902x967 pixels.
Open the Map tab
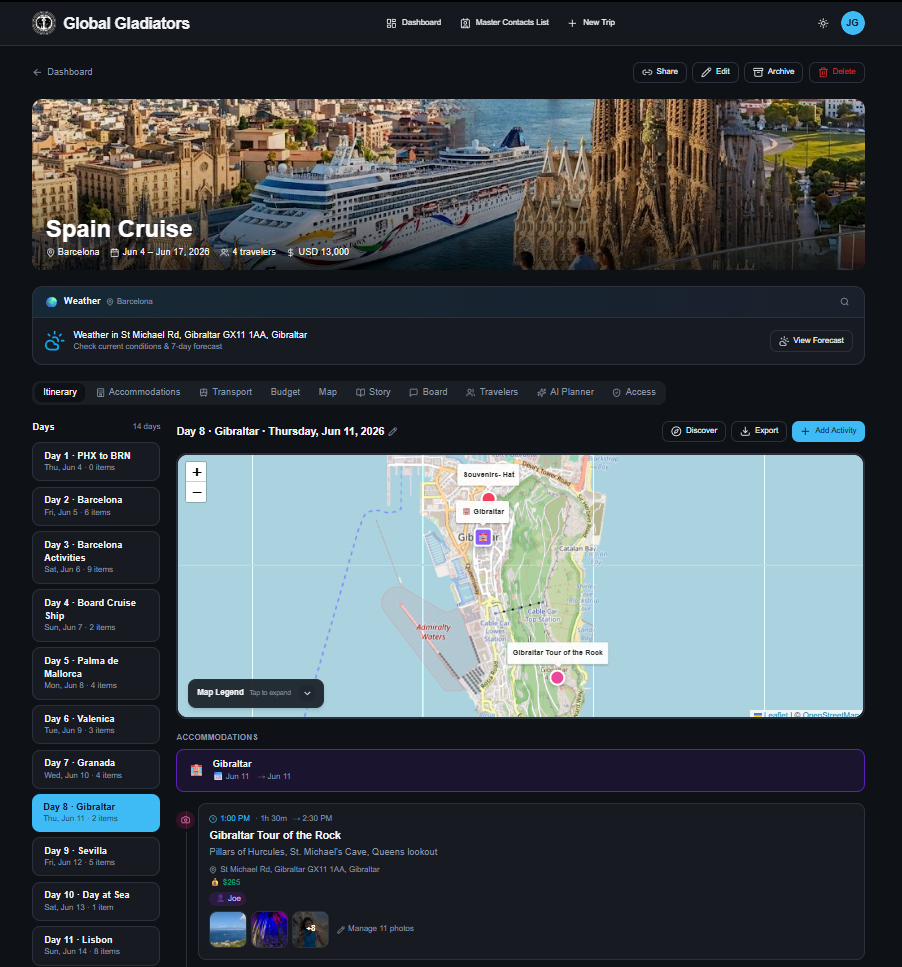click(328, 392)
